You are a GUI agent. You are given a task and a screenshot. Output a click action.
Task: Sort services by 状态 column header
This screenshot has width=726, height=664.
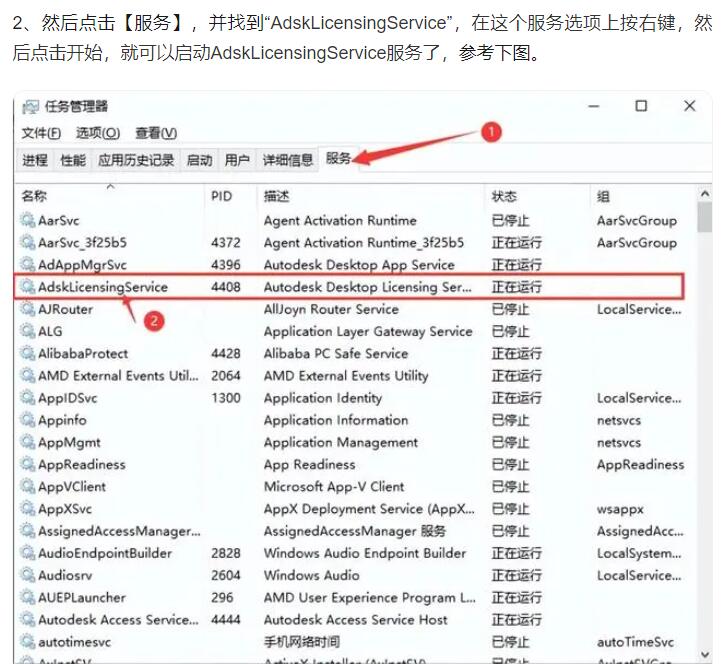point(504,197)
